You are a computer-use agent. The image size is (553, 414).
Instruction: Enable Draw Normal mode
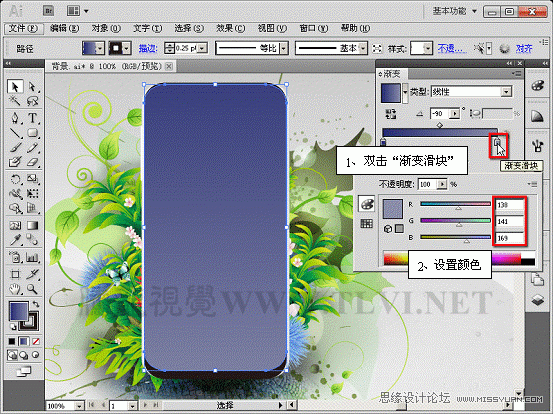pos(12,355)
